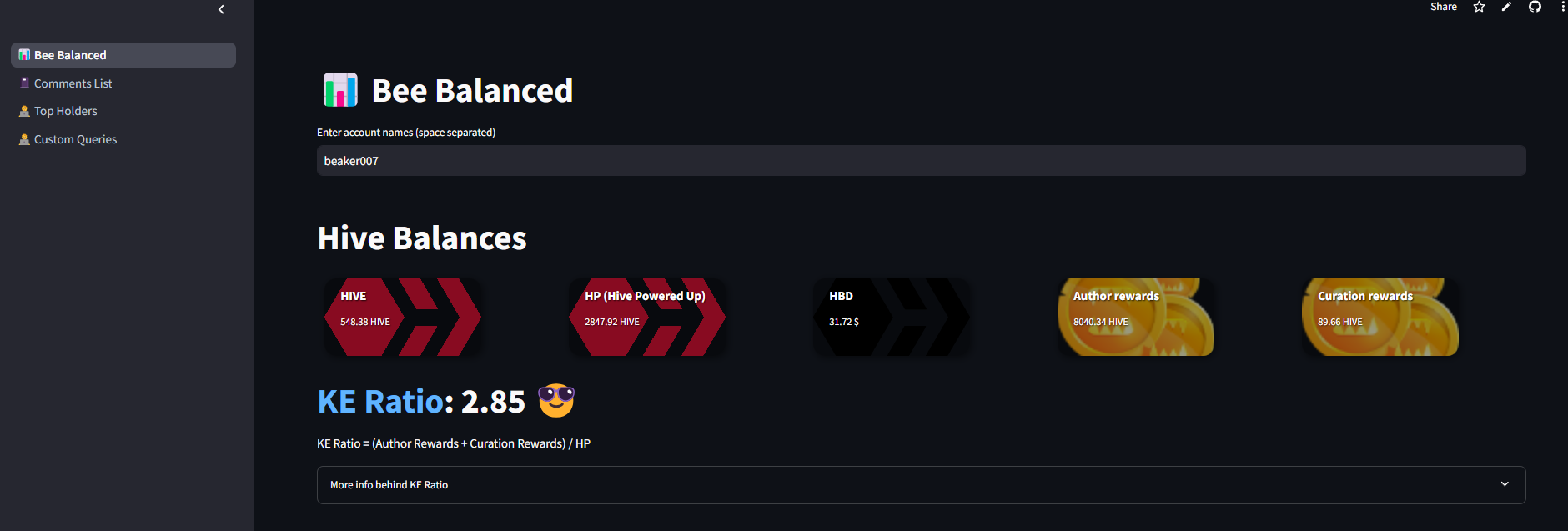Select the HP Hive Powered Up card
Viewport: 1568px width, 531px height.
coord(646,317)
